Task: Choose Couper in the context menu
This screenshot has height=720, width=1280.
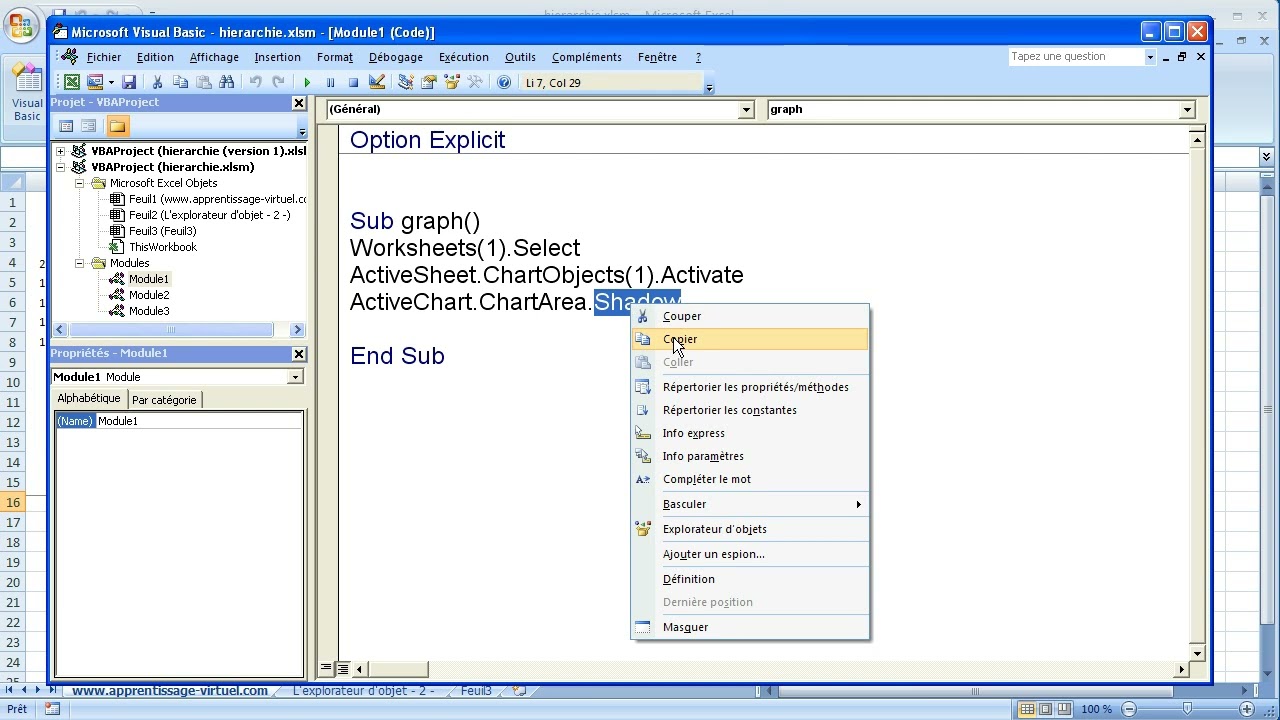Action: point(750,316)
